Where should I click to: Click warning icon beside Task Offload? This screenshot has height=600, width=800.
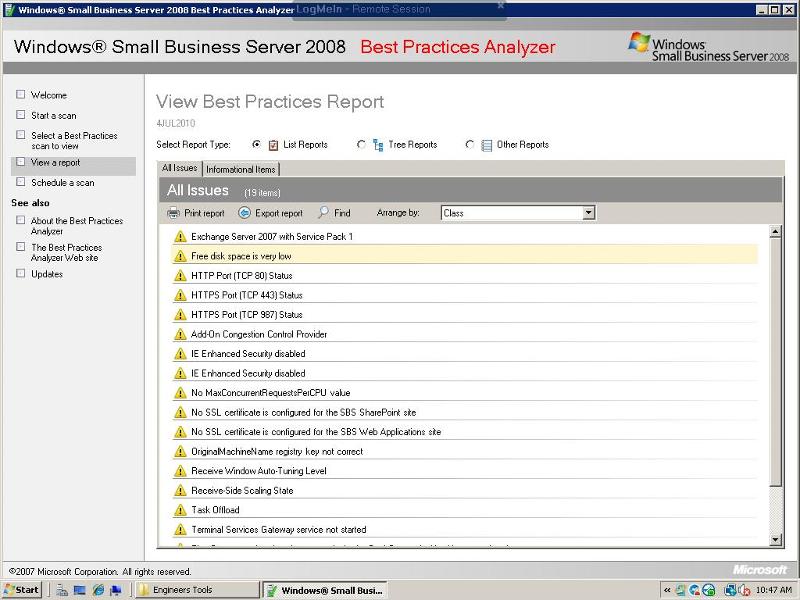180,510
